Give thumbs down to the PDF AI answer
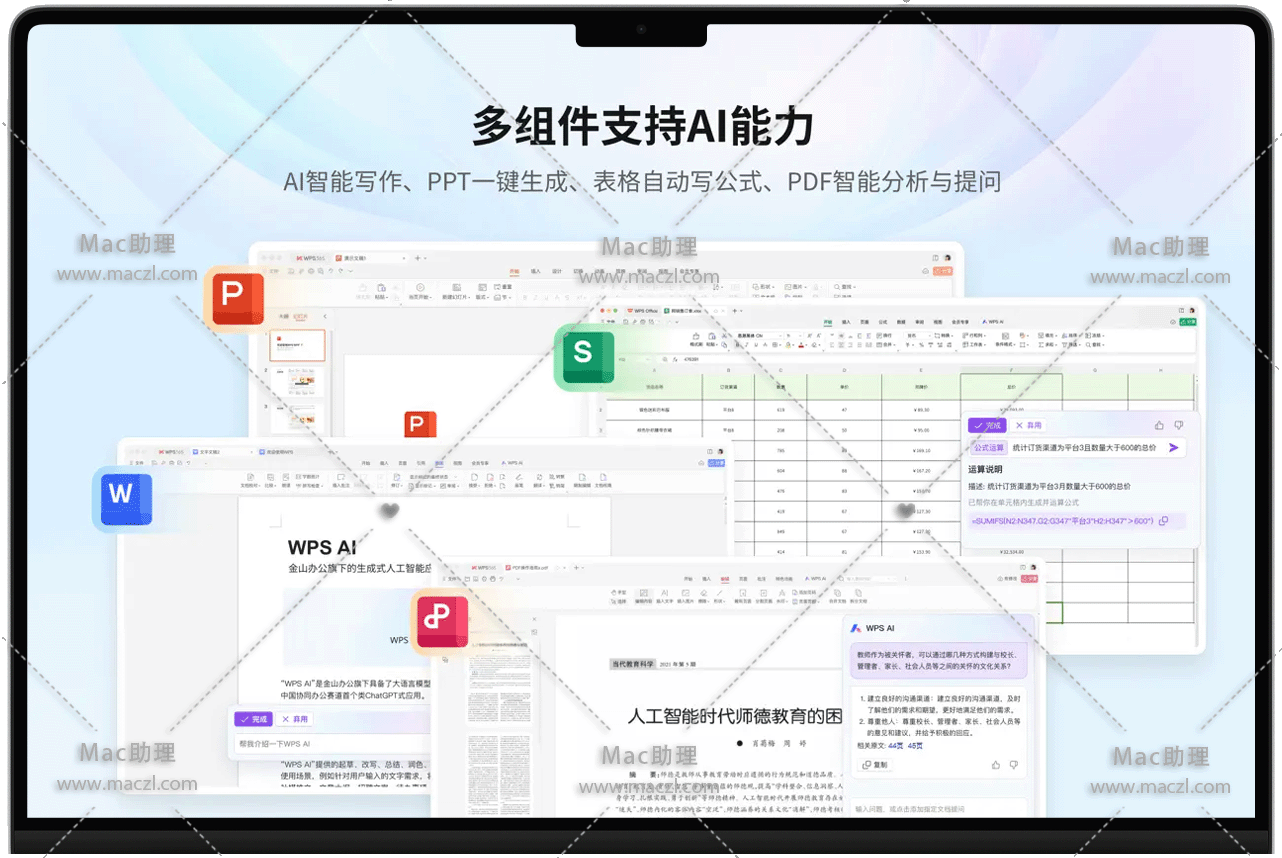Viewport: 1282px width, 858px height. point(1014,765)
